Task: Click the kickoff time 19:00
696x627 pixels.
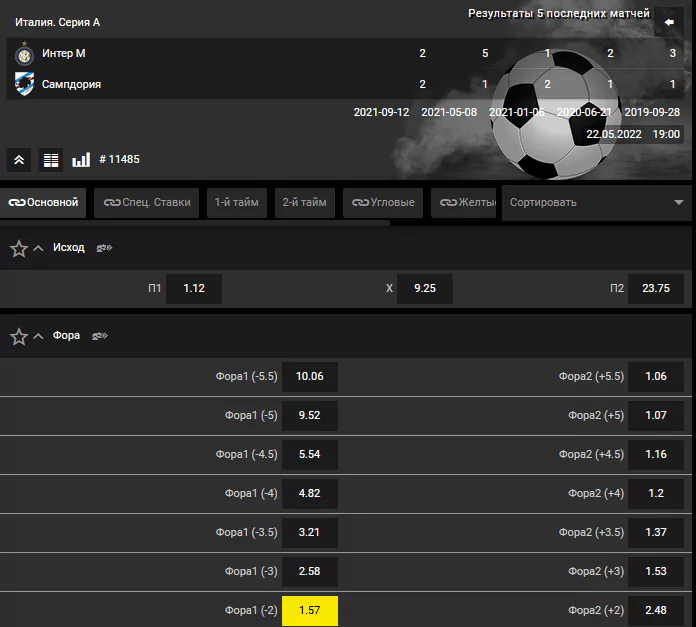Action: [x=666, y=134]
